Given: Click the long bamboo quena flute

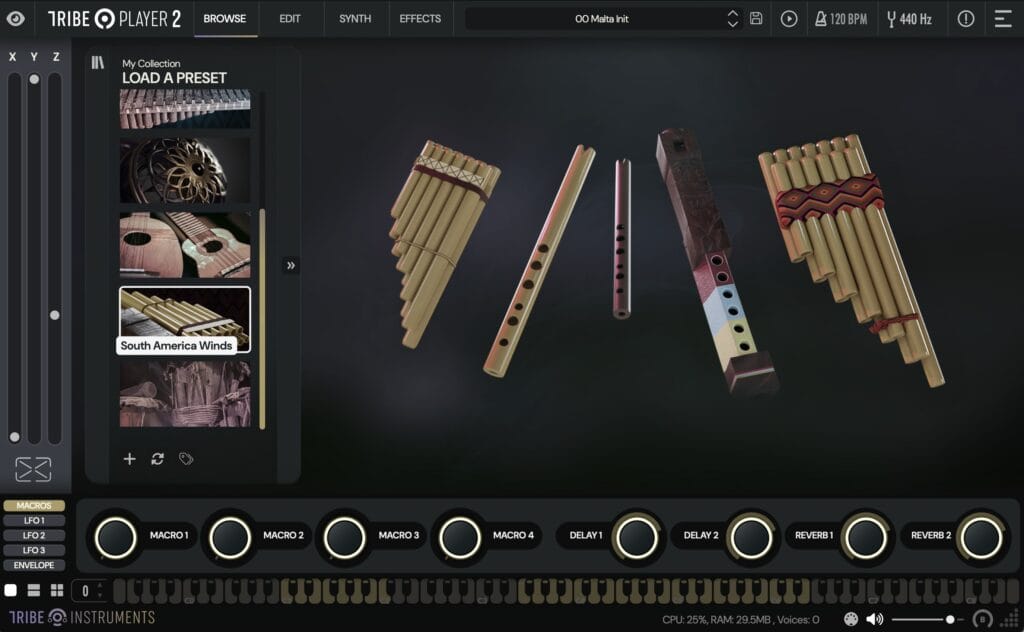Looking at the screenshot, I should click(x=539, y=260).
